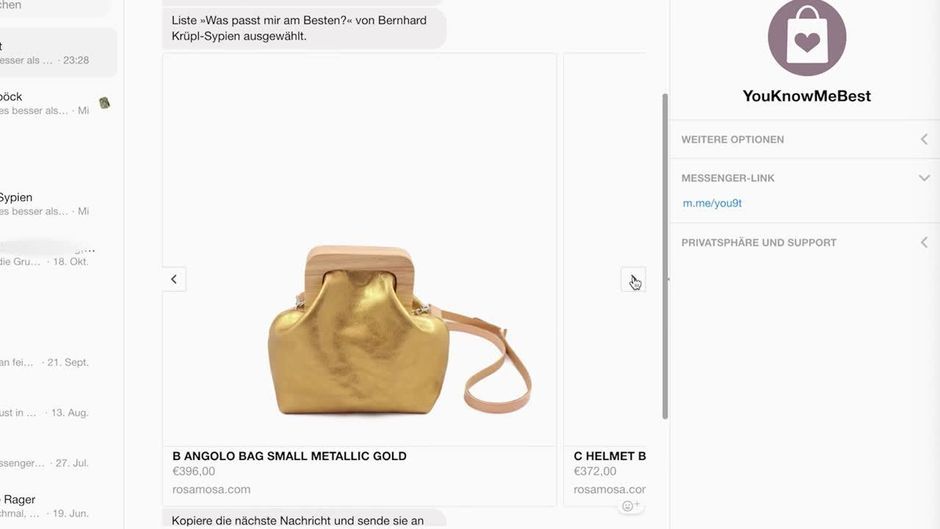
Task: Open rosamosa.com link under the Angolo bag
Action: (x=211, y=490)
